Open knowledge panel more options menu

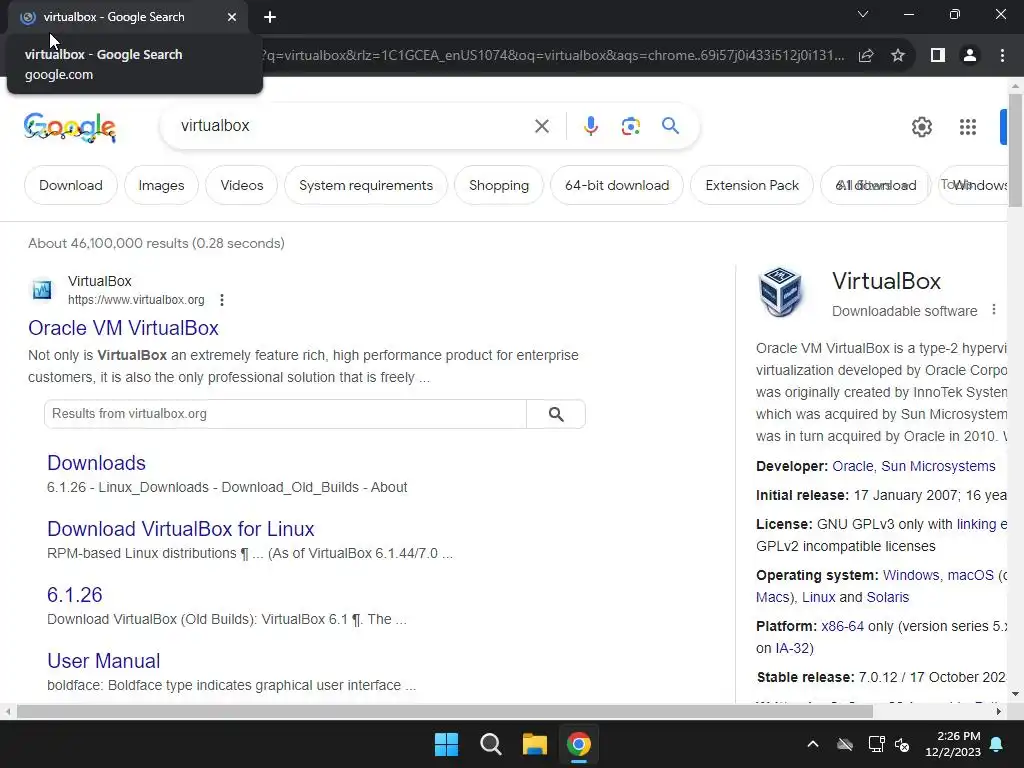(994, 310)
